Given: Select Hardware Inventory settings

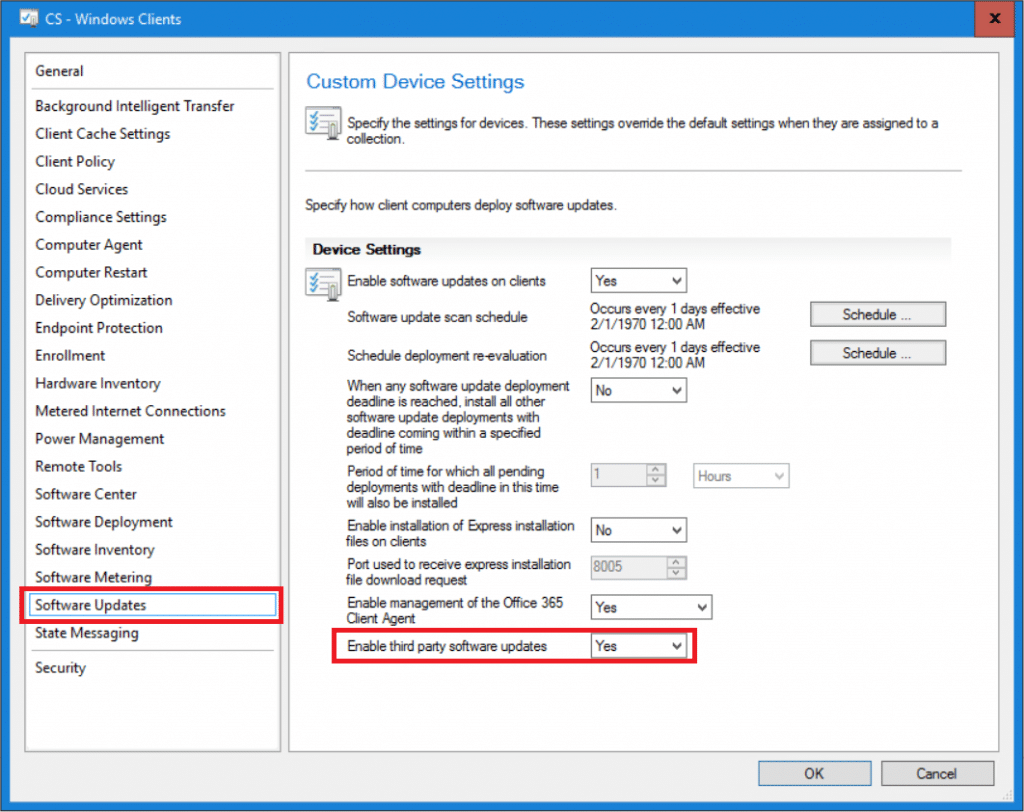Looking at the screenshot, I should tap(97, 383).
